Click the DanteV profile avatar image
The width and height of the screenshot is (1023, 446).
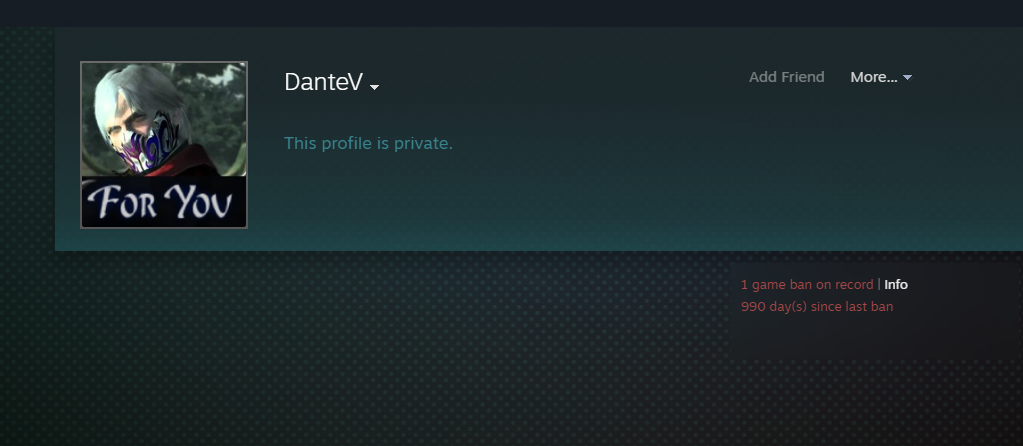164,145
